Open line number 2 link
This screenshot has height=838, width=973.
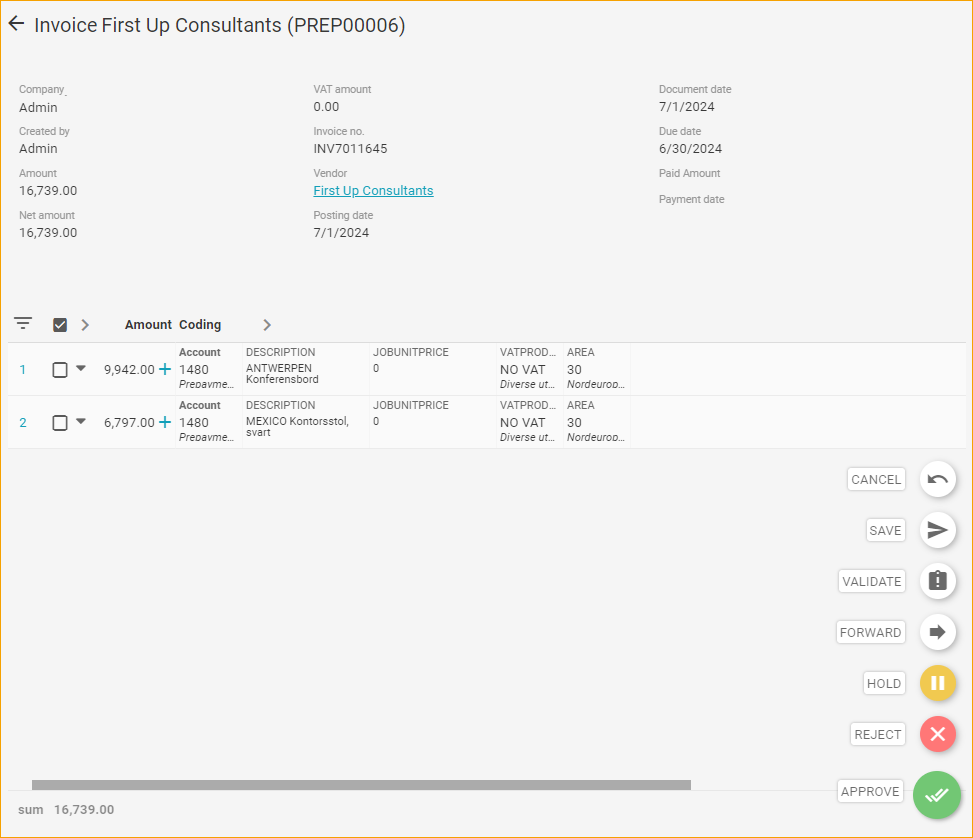coord(24,423)
